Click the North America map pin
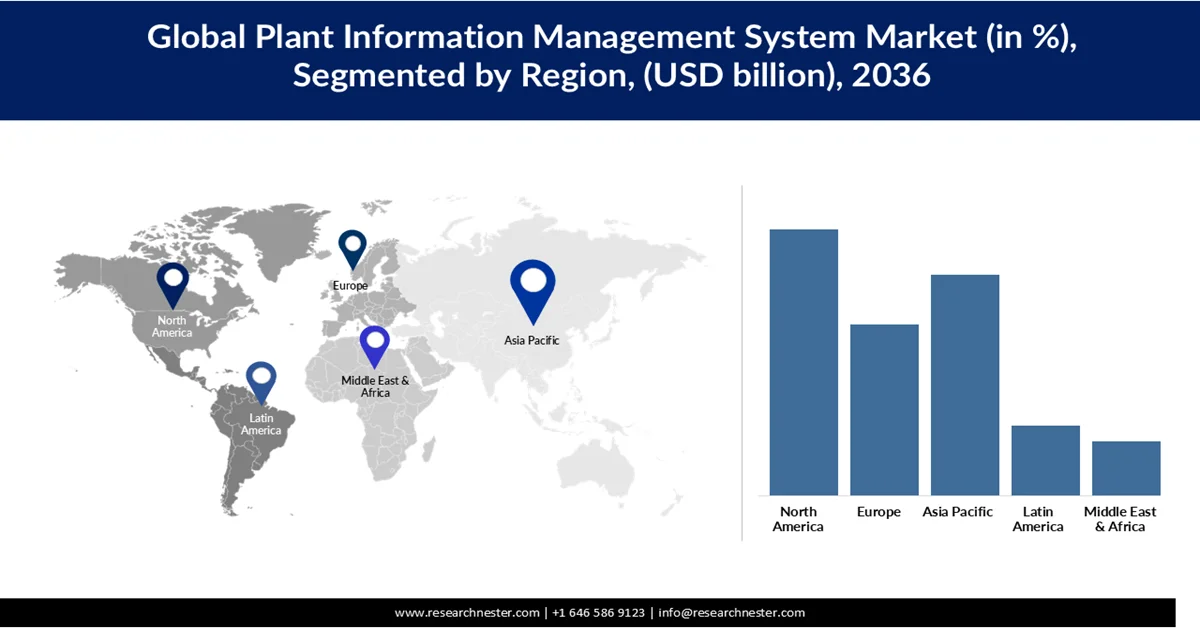 [x=172, y=286]
